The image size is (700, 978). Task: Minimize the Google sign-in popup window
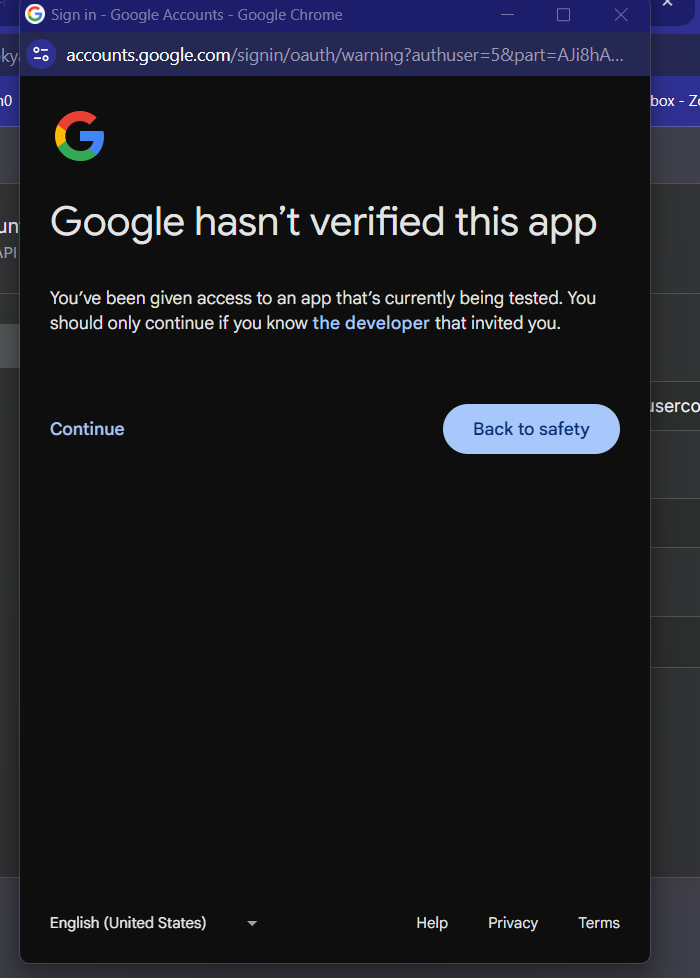coord(508,15)
